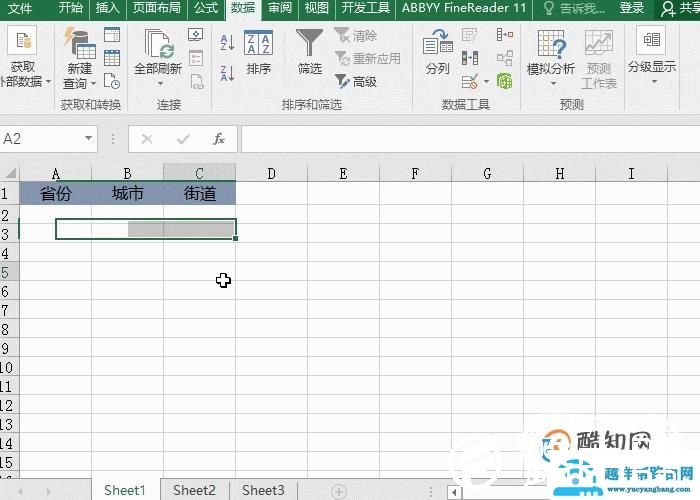Image resolution: width=700 pixels, height=500 pixels.
Task: Click the 合并计算 consolidate icon
Action: pos(505,34)
